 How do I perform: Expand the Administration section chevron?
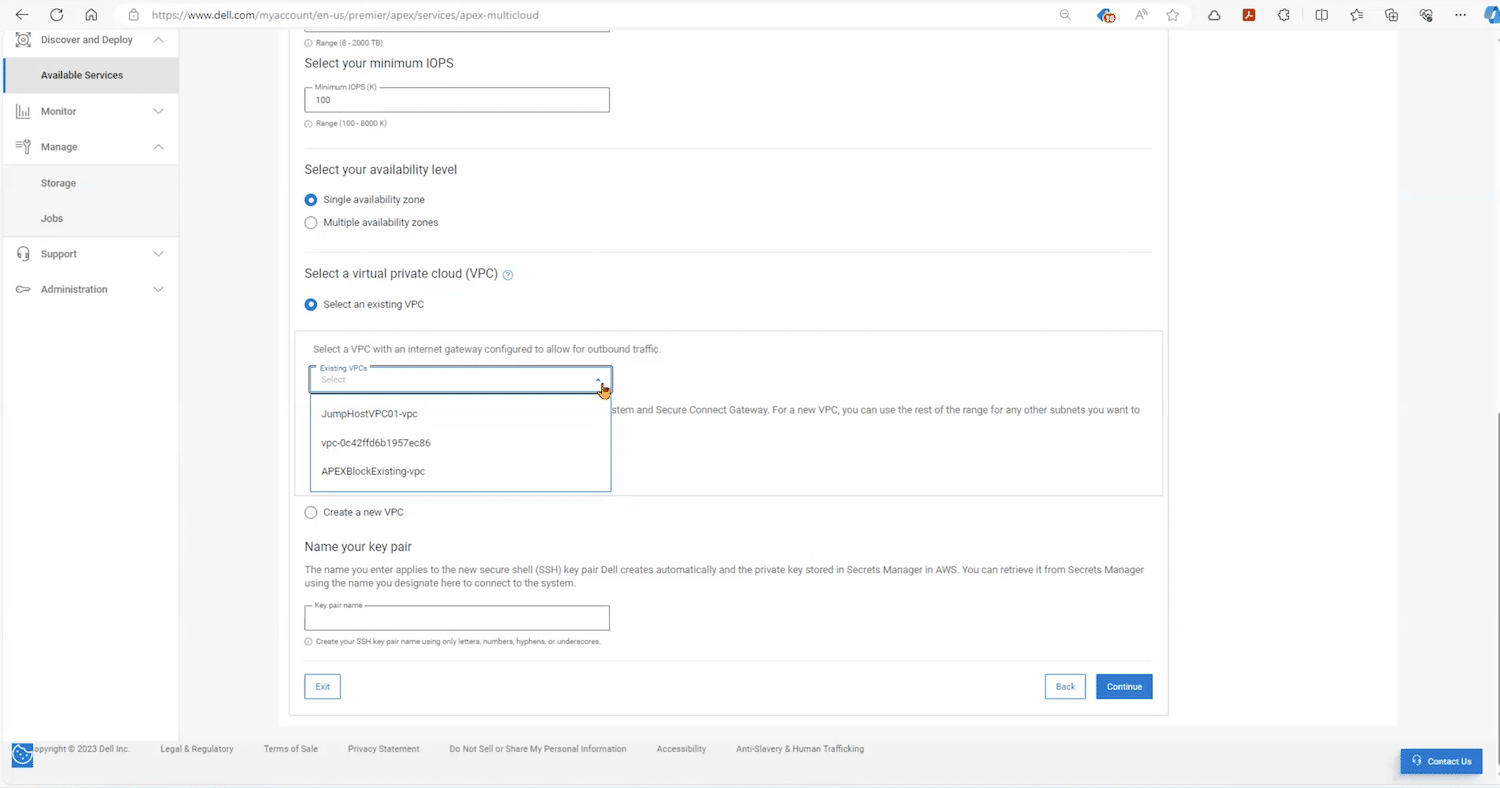pyautogui.click(x=158, y=289)
